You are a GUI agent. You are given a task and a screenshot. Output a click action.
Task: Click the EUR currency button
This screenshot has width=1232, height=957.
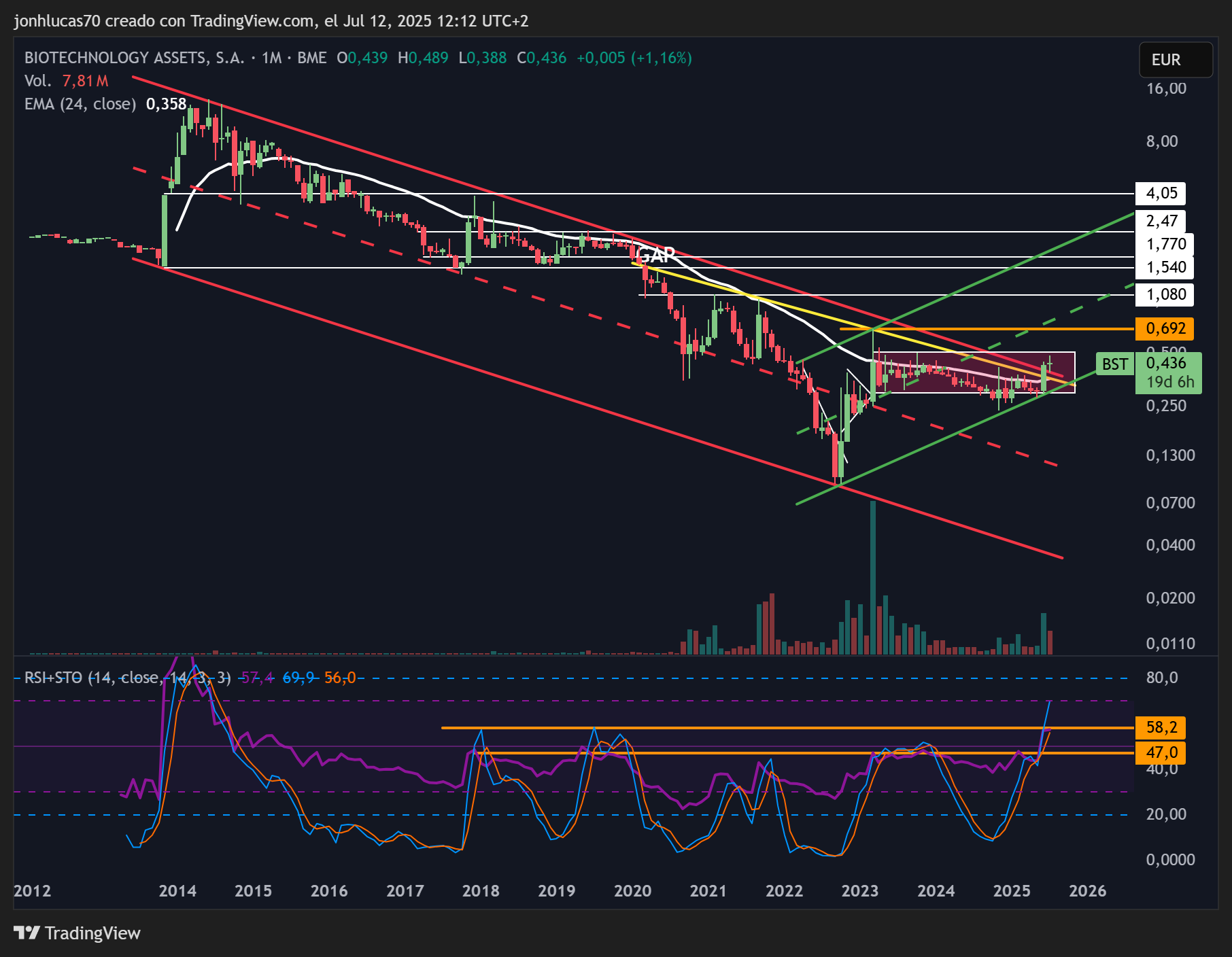click(x=1176, y=60)
